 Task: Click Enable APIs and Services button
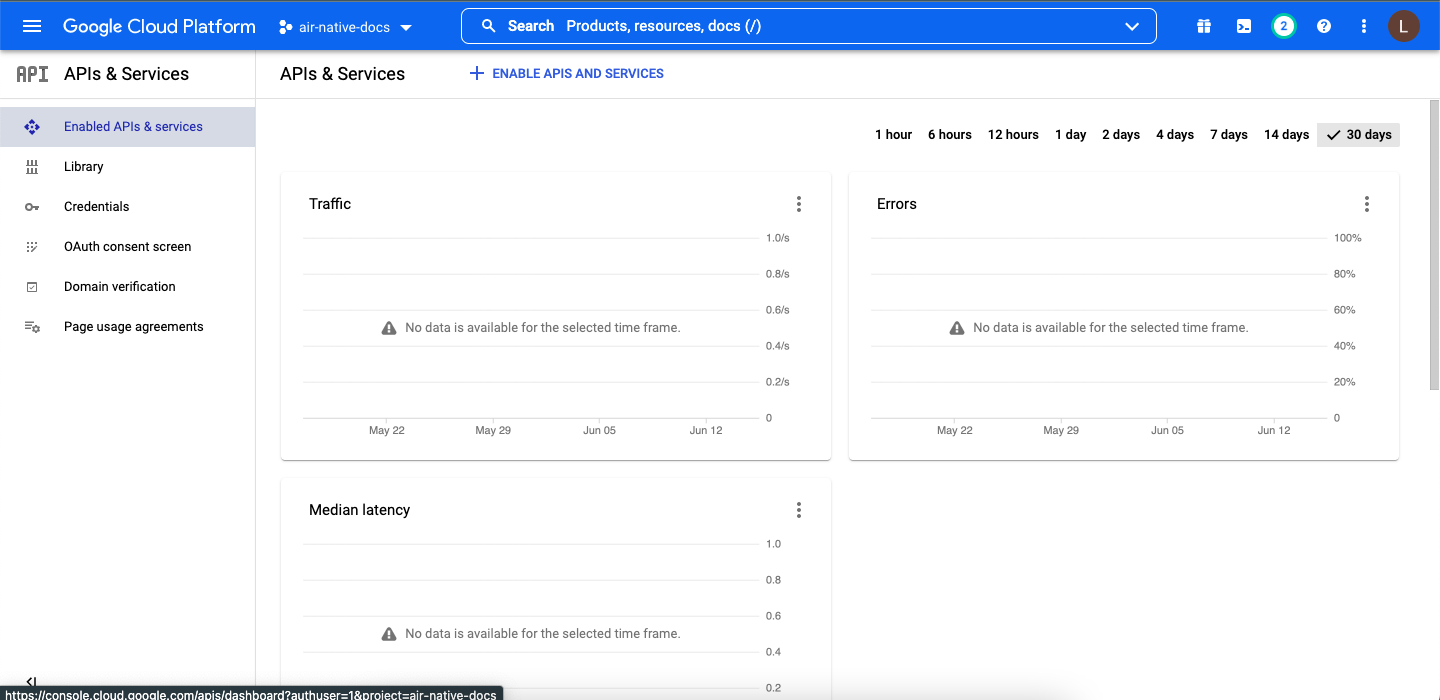(x=566, y=73)
